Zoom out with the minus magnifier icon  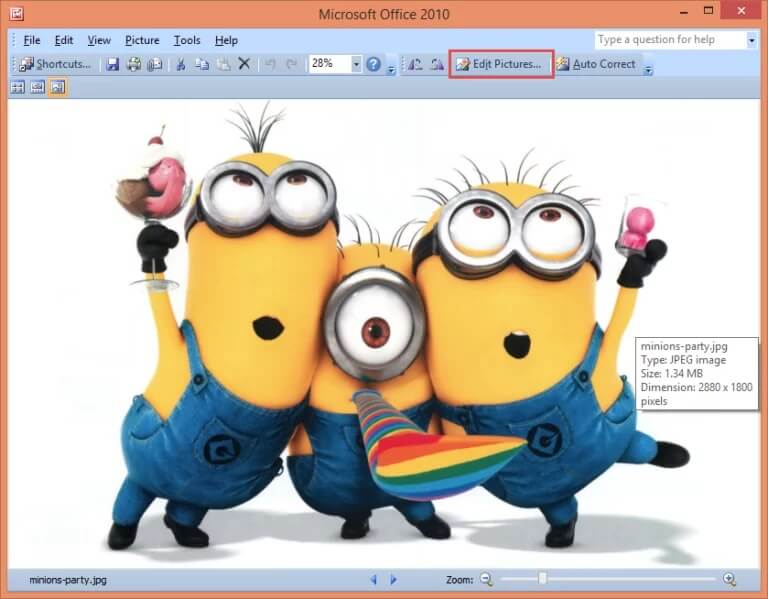pyautogui.click(x=486, y=579)
